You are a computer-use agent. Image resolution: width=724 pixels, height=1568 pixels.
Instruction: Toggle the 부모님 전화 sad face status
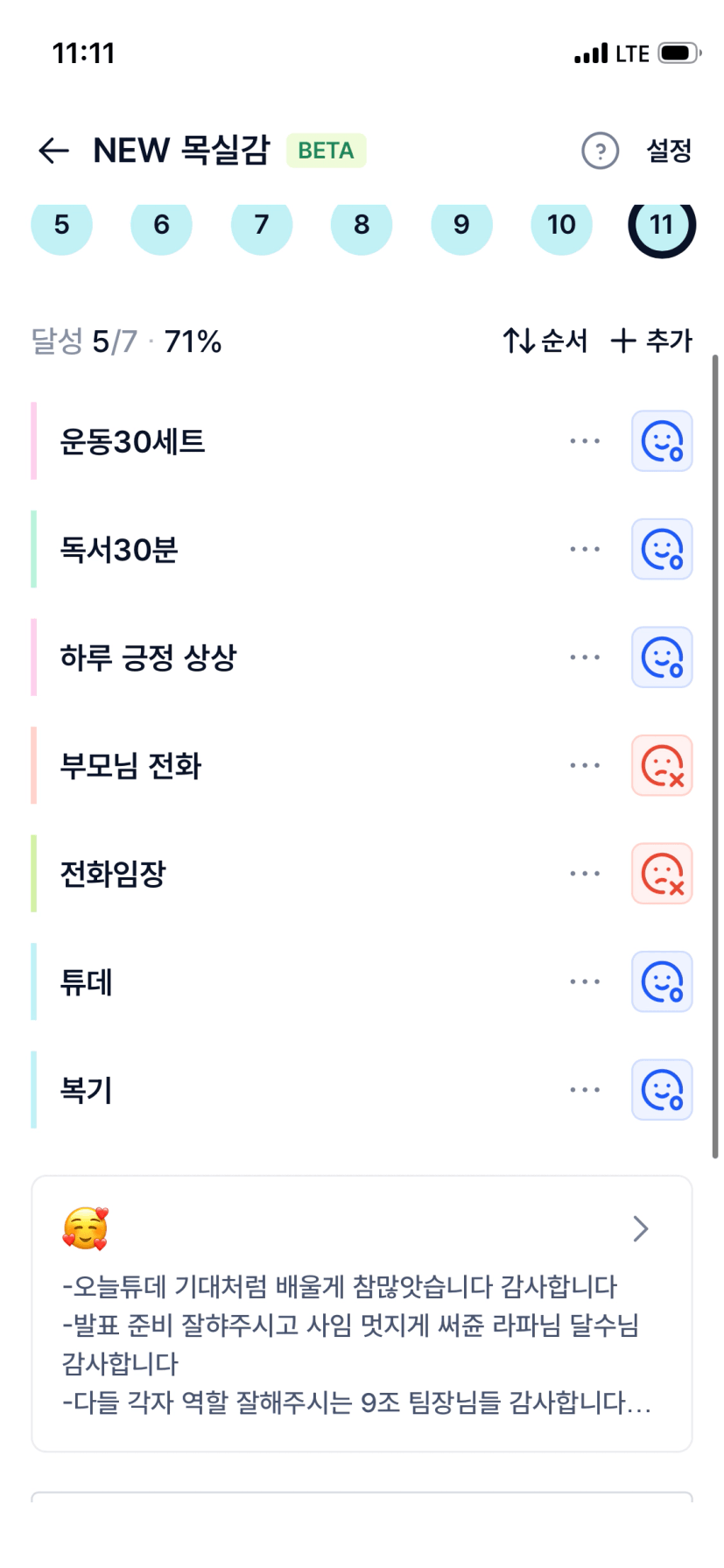[662, 766]
